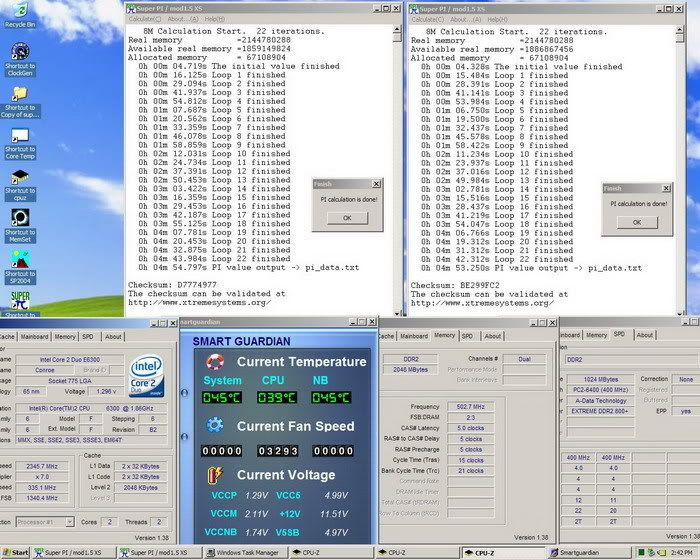The height and width of the screenshot is (560, 700).
Task: Switch to the Memory tab in the A-Data SPD CPU-Z window
Action: click(597, 335)
